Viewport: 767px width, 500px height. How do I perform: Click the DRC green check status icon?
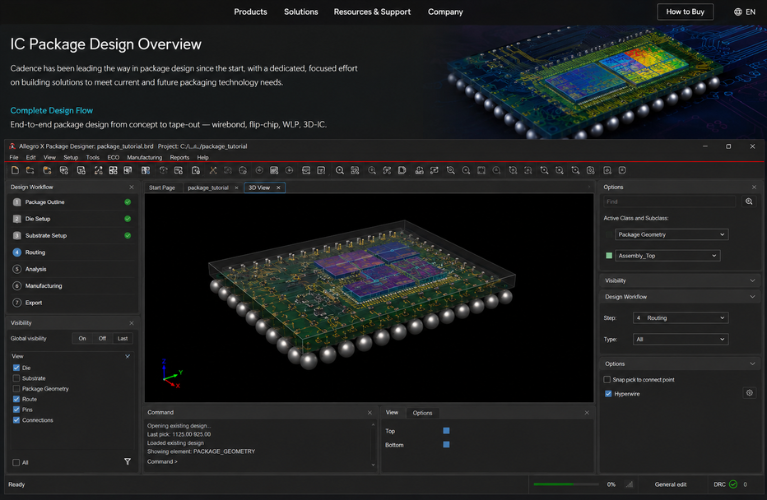[x=733, y=484]
